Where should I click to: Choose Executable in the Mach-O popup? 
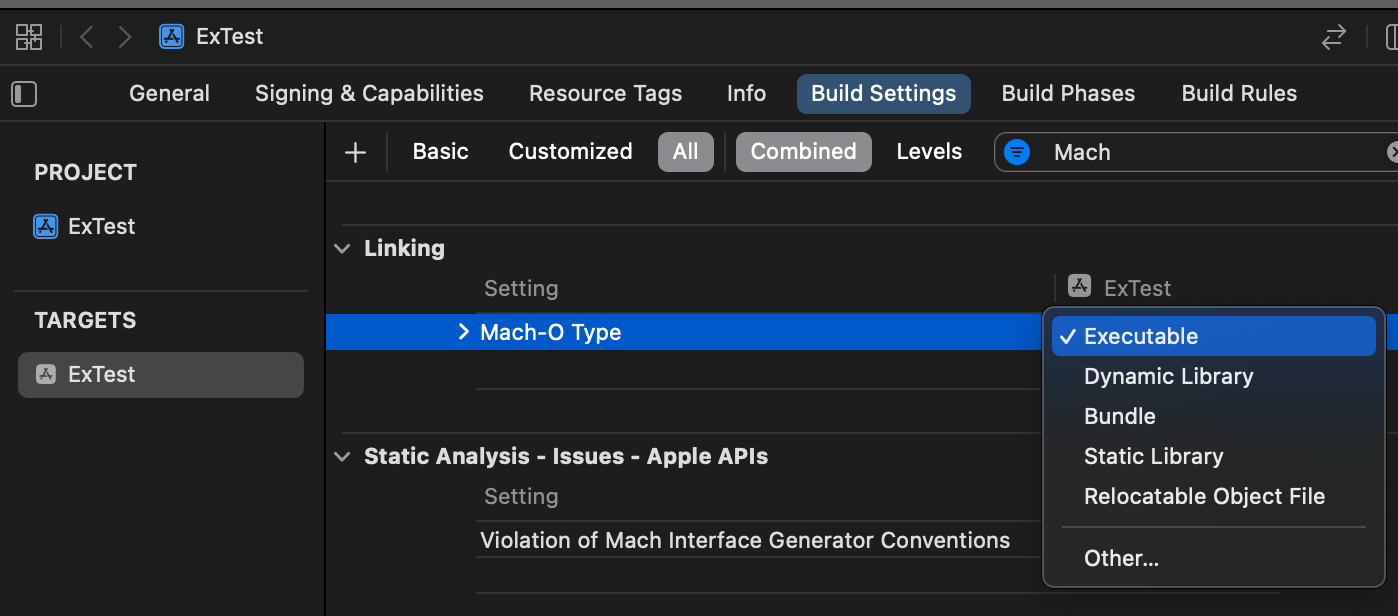1214,336
